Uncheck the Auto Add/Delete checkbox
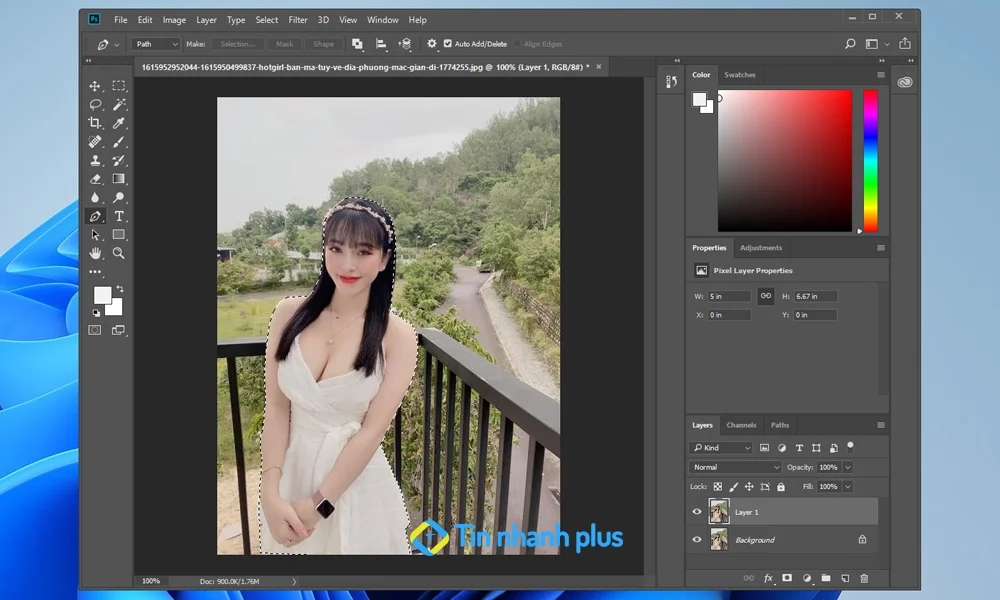 [448, 44]
